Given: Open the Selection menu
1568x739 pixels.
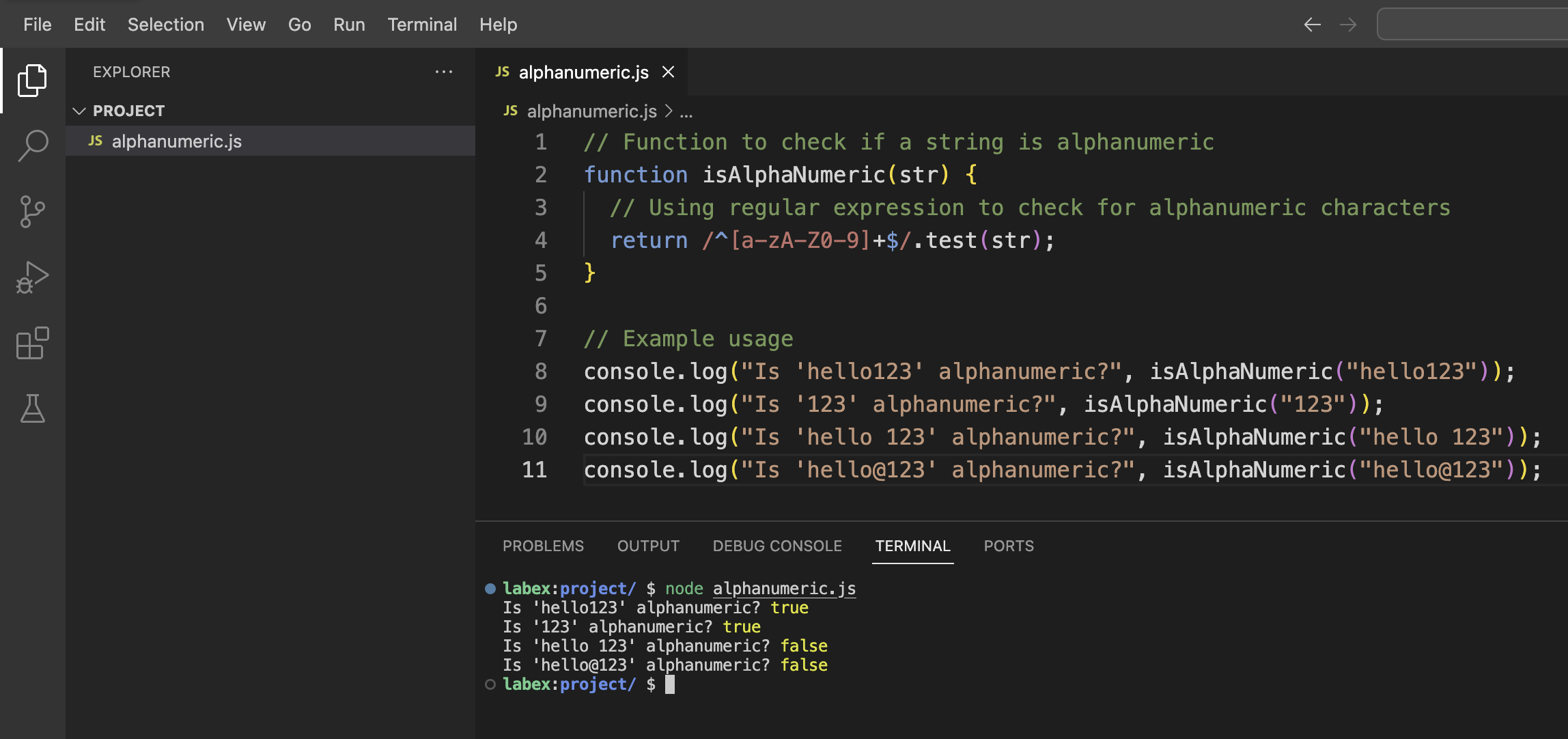Looking at the screenshot, I should click(x=165, y=25).
